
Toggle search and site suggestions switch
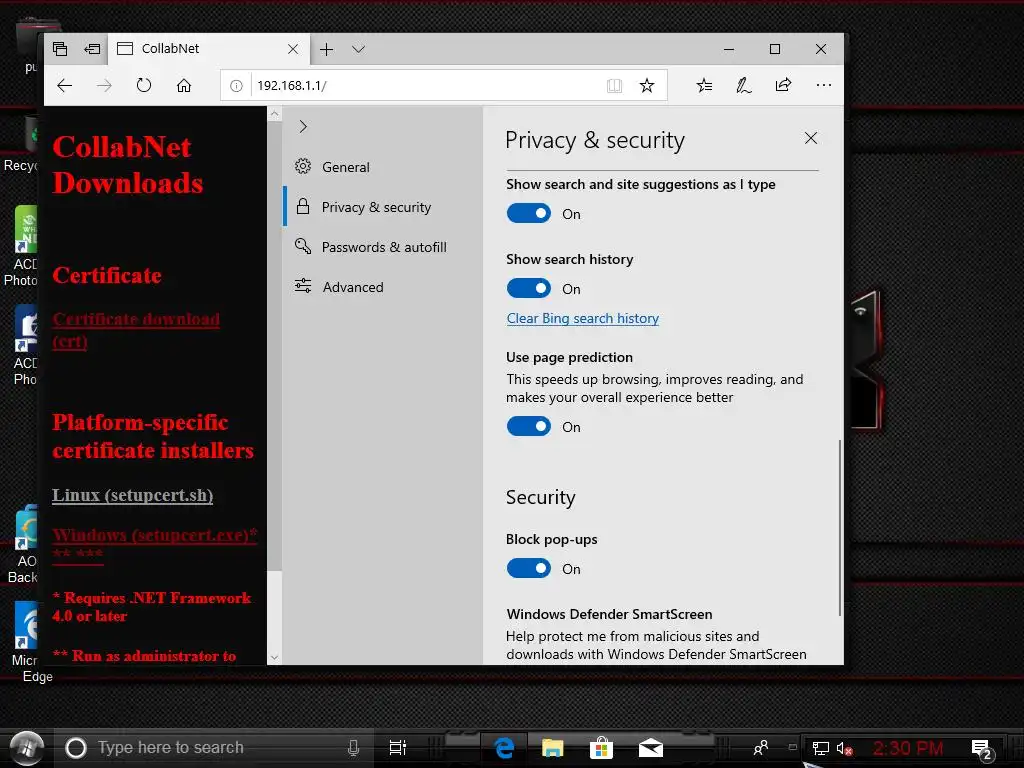(x=528, y=214)
